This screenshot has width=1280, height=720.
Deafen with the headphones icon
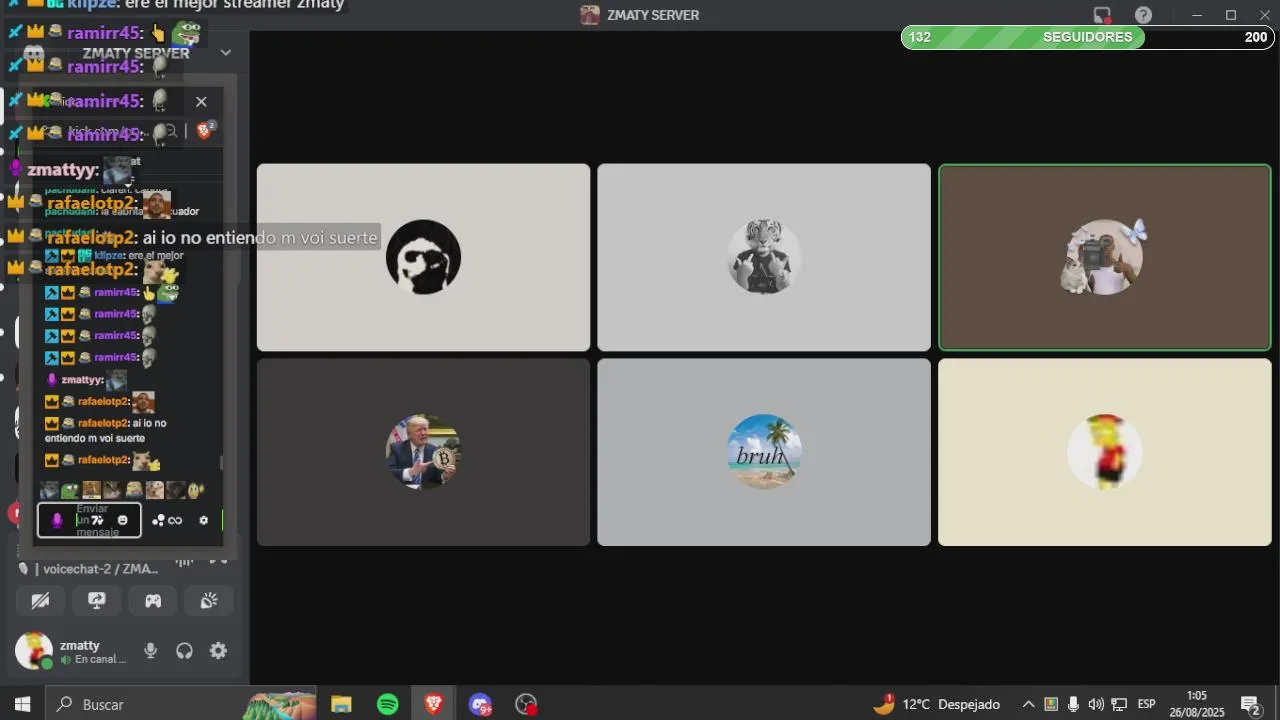tap(184, 651)
